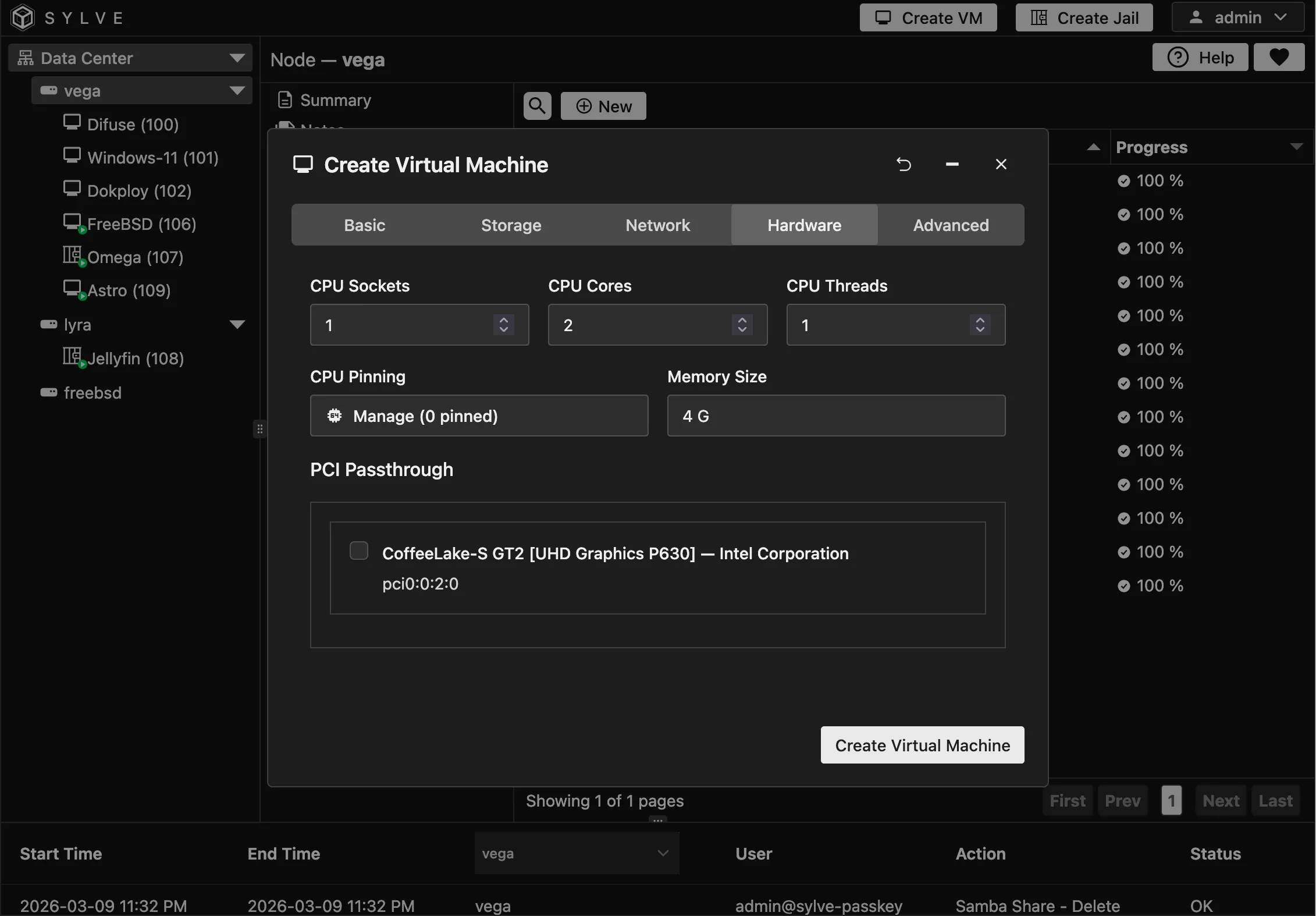The width and height of the screenshot is (1316, 916).
Task: Switch to the Storage tab
Action: (511, 225)
